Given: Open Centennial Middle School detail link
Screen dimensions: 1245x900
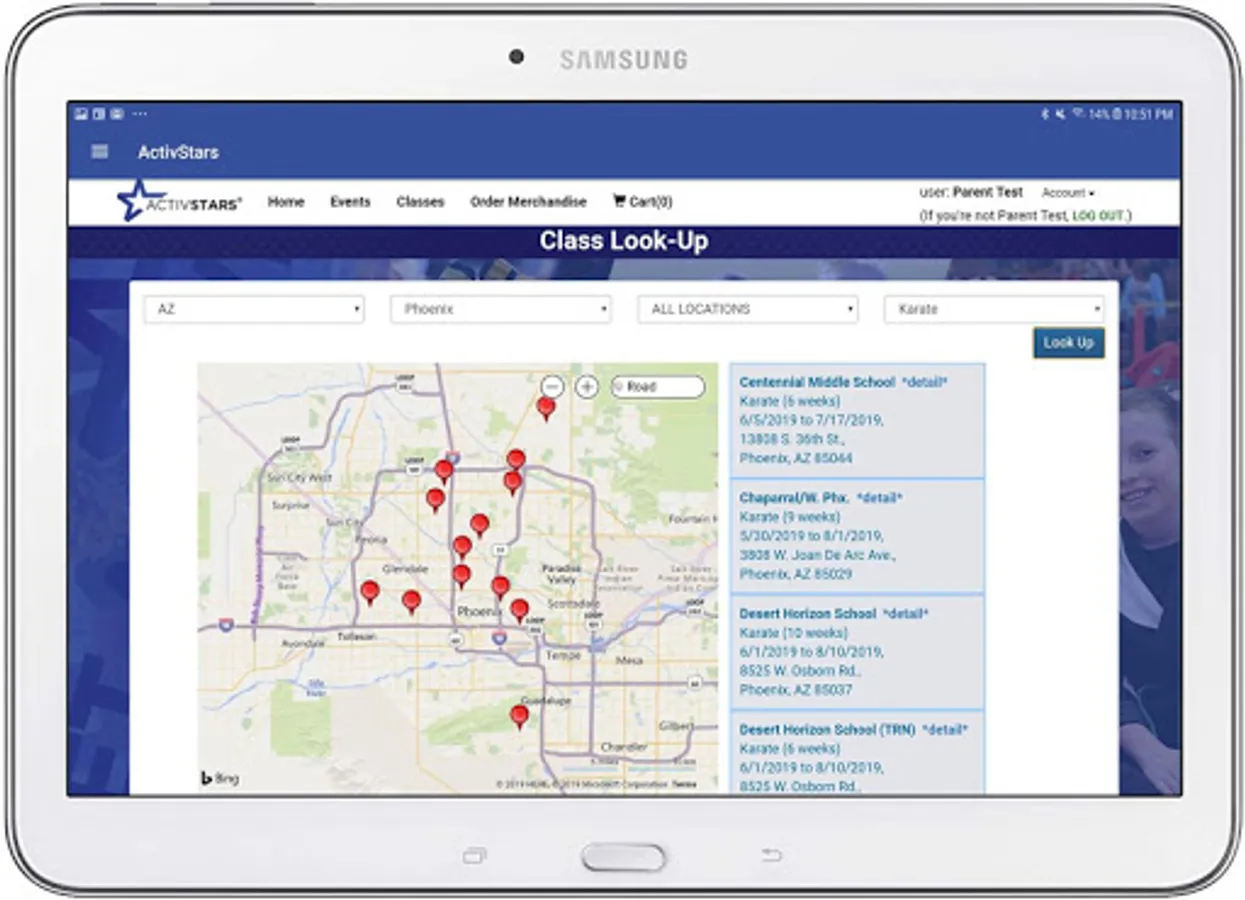Looking at the screenshot, I should click(x=924, y=382).
